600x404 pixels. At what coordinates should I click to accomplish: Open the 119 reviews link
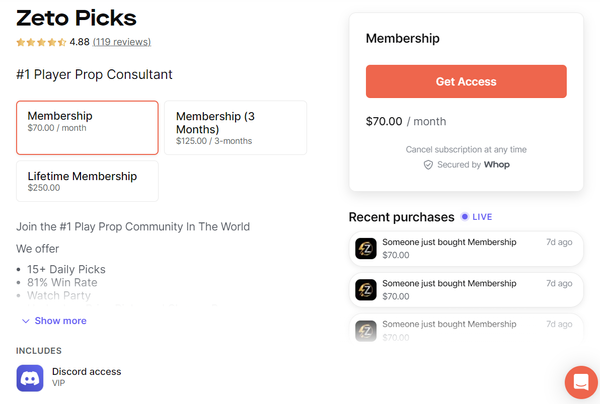(122, 43)
